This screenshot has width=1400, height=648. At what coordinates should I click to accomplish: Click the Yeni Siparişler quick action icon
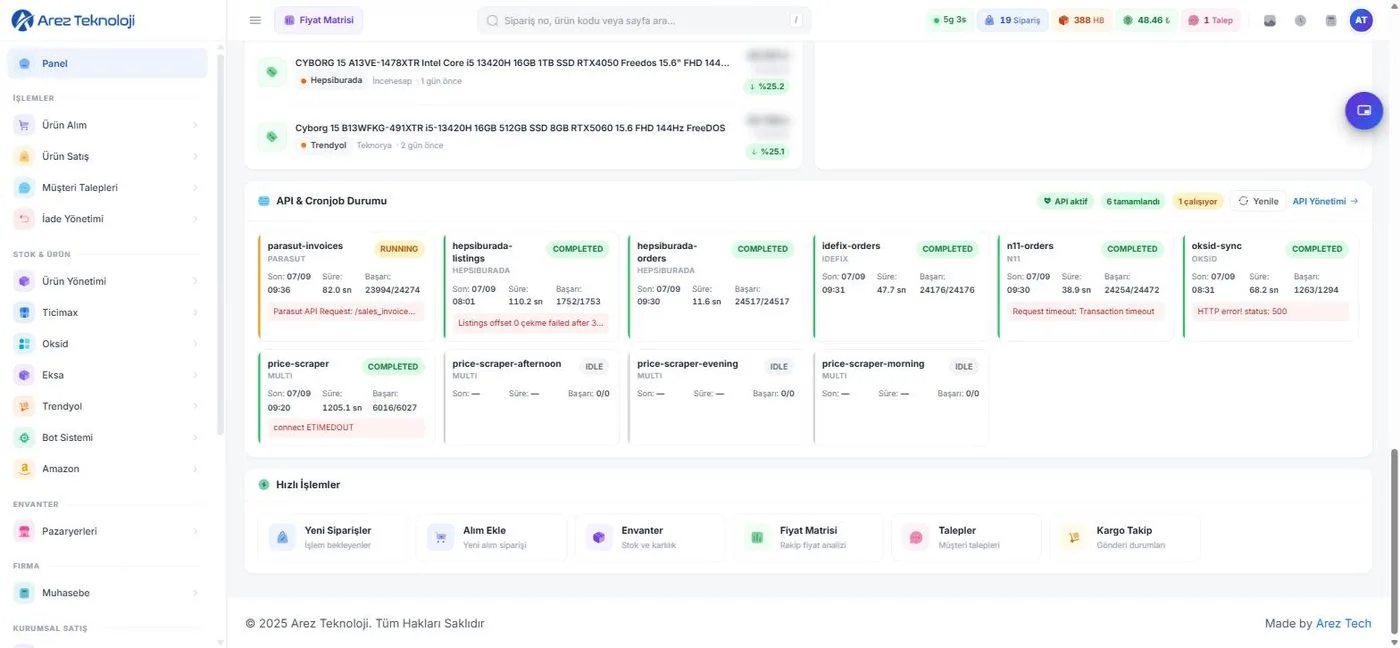pos(283,537)
